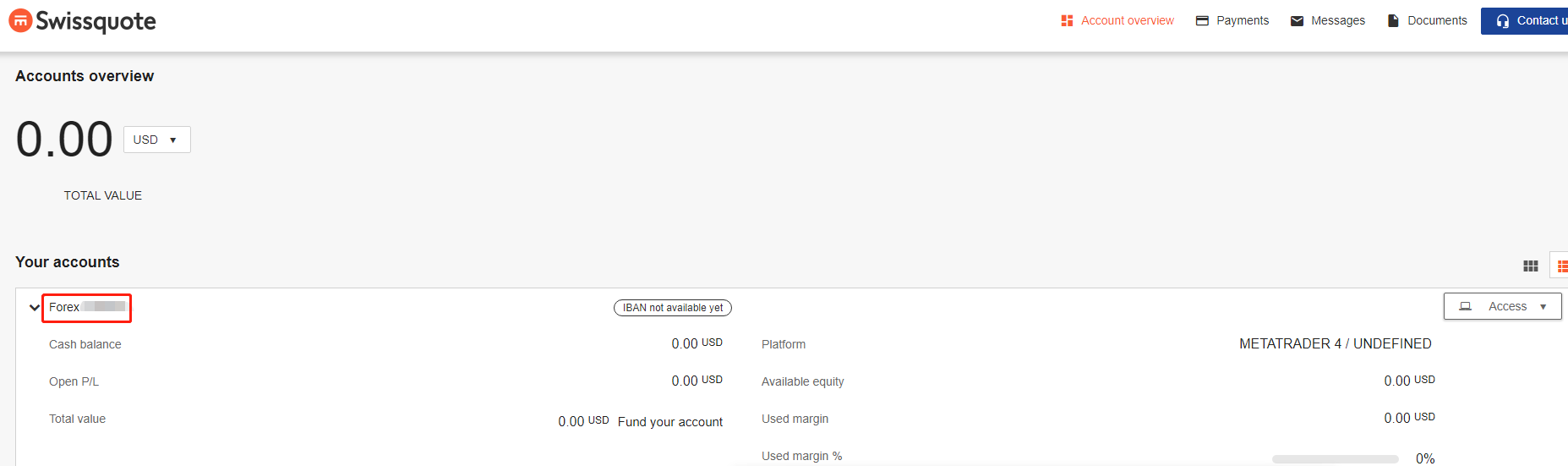Click the Account overview grid icon
Viewport: 1568px width, 466px height.
(1067, 21)
